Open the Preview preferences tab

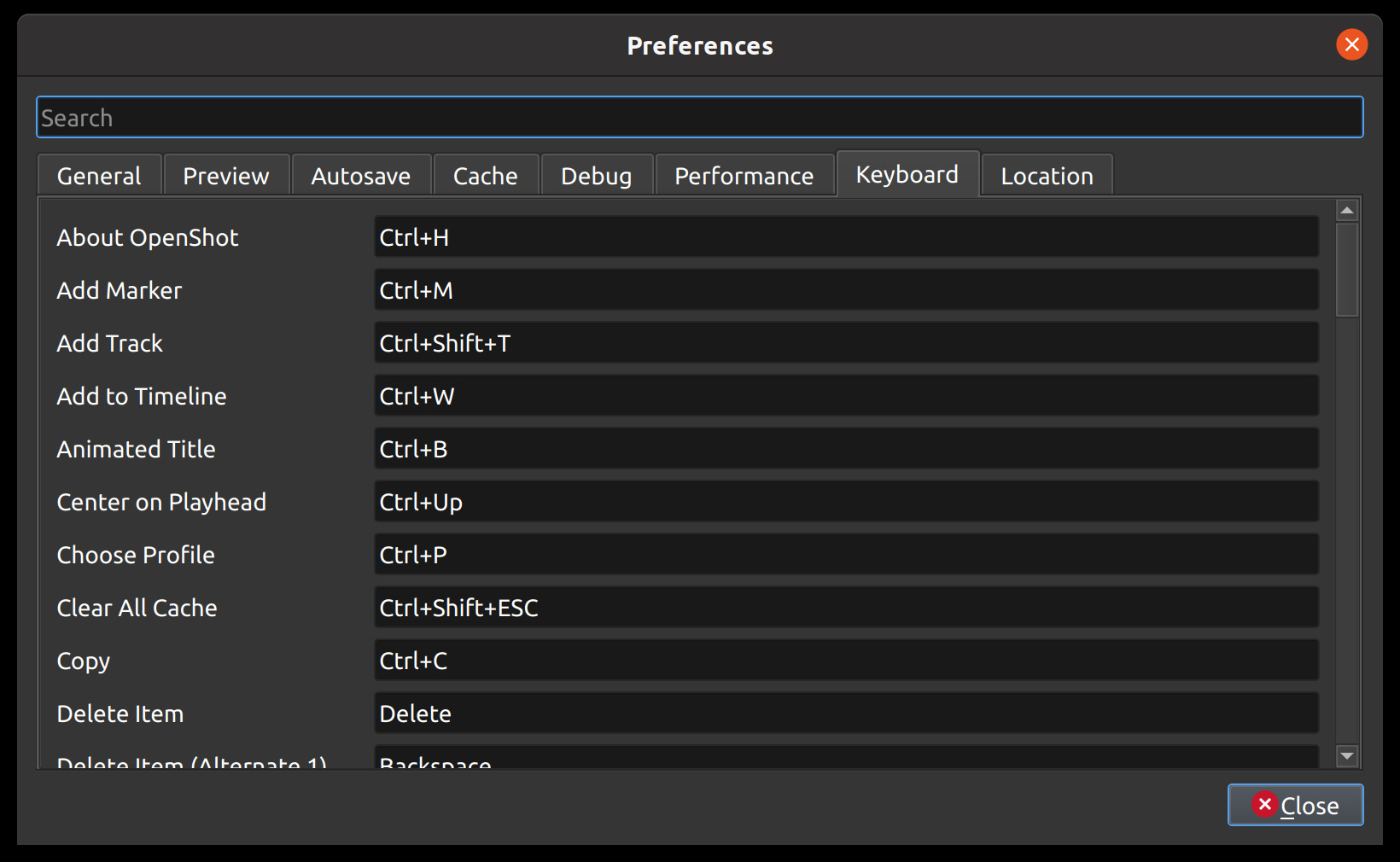coord(225,175)
